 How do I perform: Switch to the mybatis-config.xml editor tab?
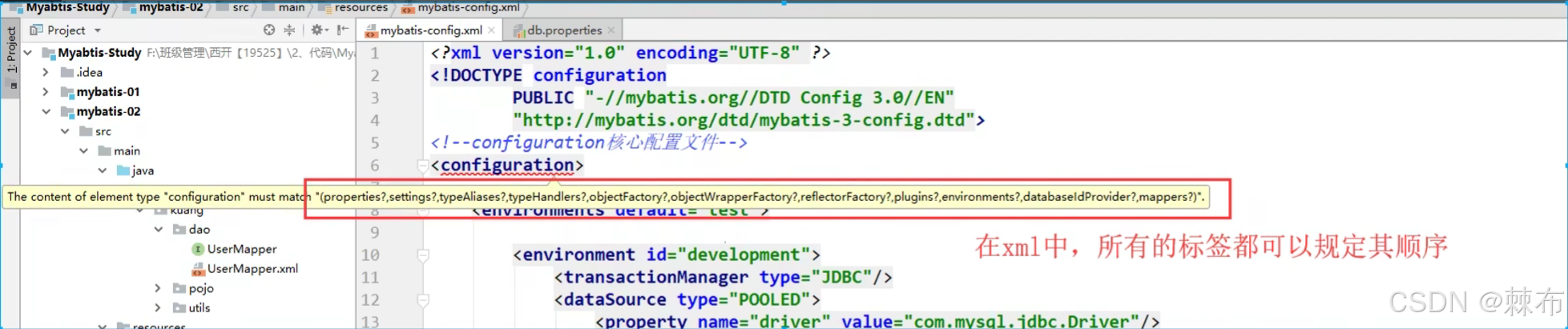431,30
